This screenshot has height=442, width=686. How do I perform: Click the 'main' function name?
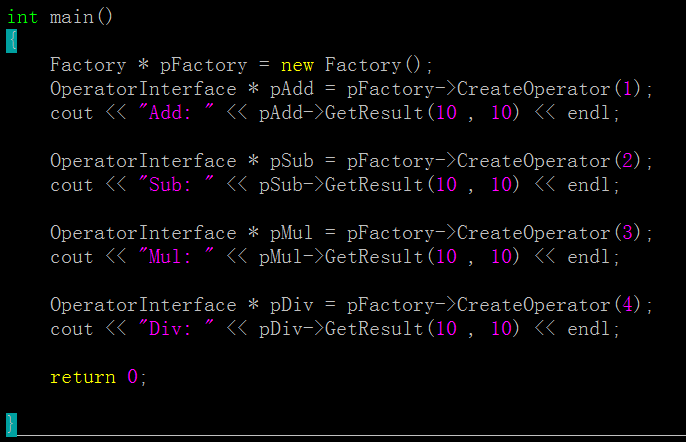point(72,18)
